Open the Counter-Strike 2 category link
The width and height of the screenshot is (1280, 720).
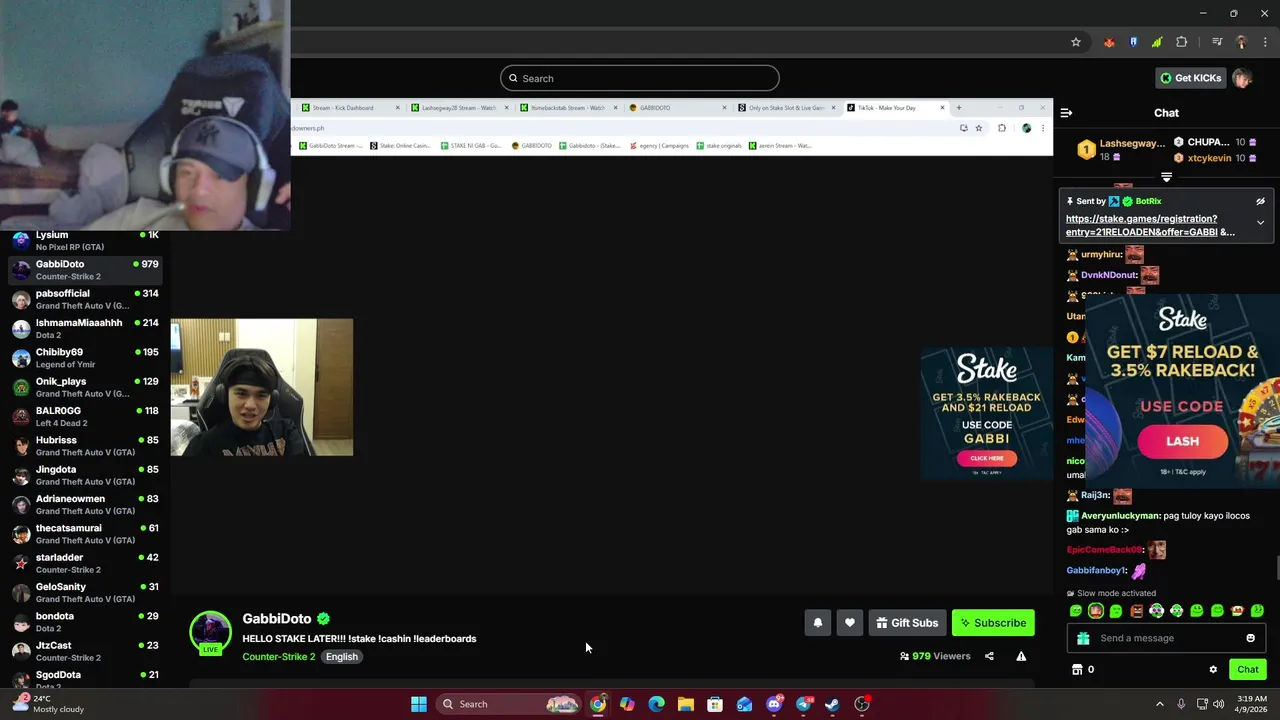coord(278,657)
